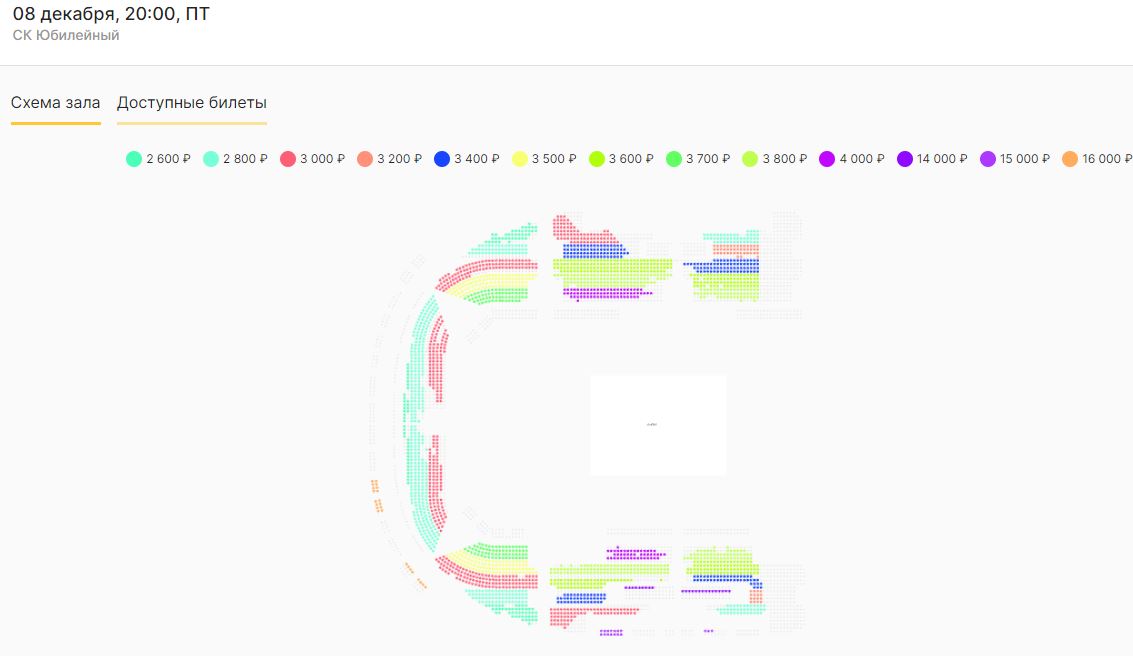The width and height of the screenshot is (1133, 656).
Task: Select the 2 600 ₽ price swatch
Action: 134,159
